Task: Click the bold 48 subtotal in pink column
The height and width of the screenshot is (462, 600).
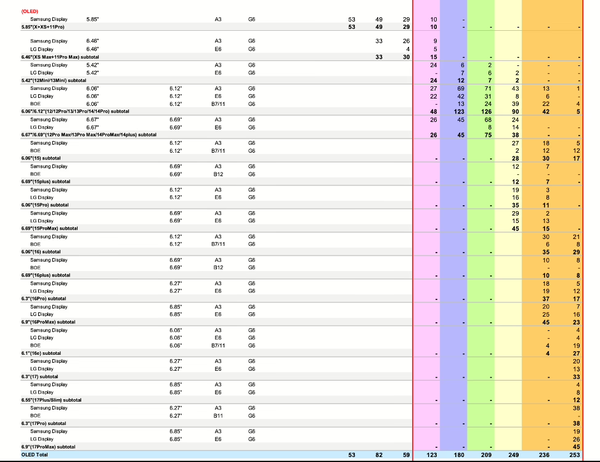Action: (x=433, y=112)
